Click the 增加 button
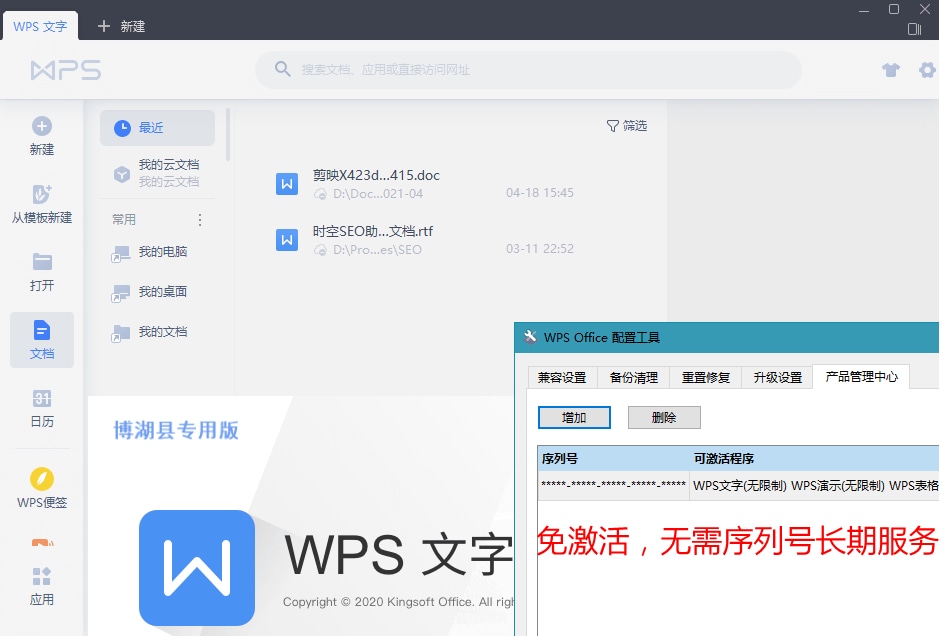This screenshot has height=636, width=949. [x=574, y=418]
